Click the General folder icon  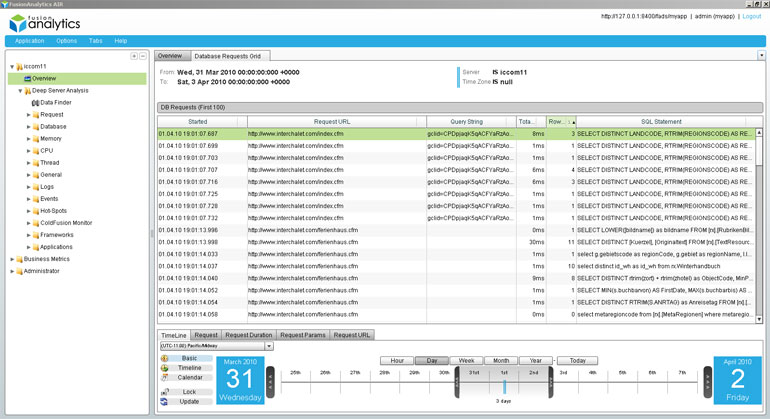coord(36,175)
